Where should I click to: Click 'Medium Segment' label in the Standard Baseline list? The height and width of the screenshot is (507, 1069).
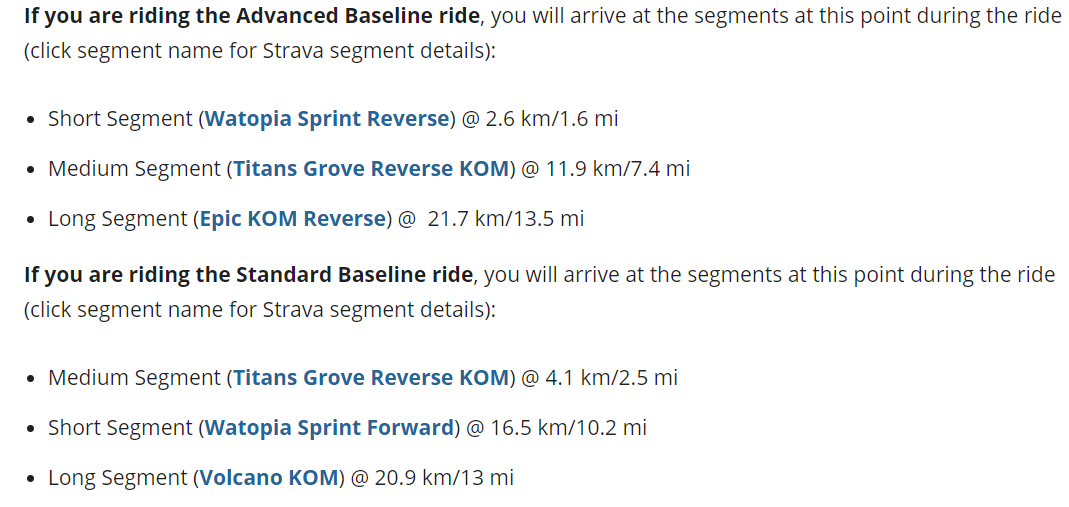(134, 377)
